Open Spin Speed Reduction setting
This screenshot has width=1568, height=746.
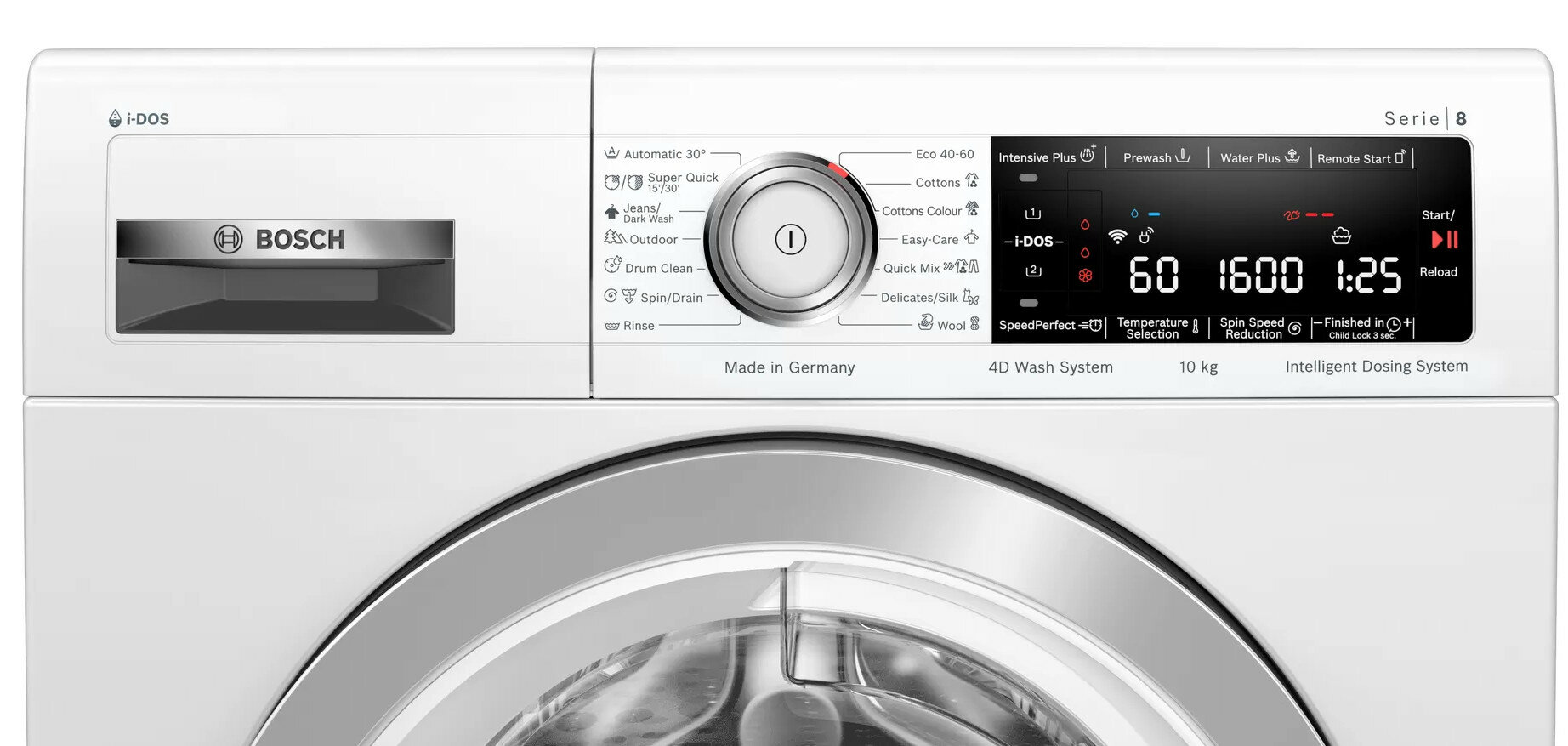pos(1259,328)
